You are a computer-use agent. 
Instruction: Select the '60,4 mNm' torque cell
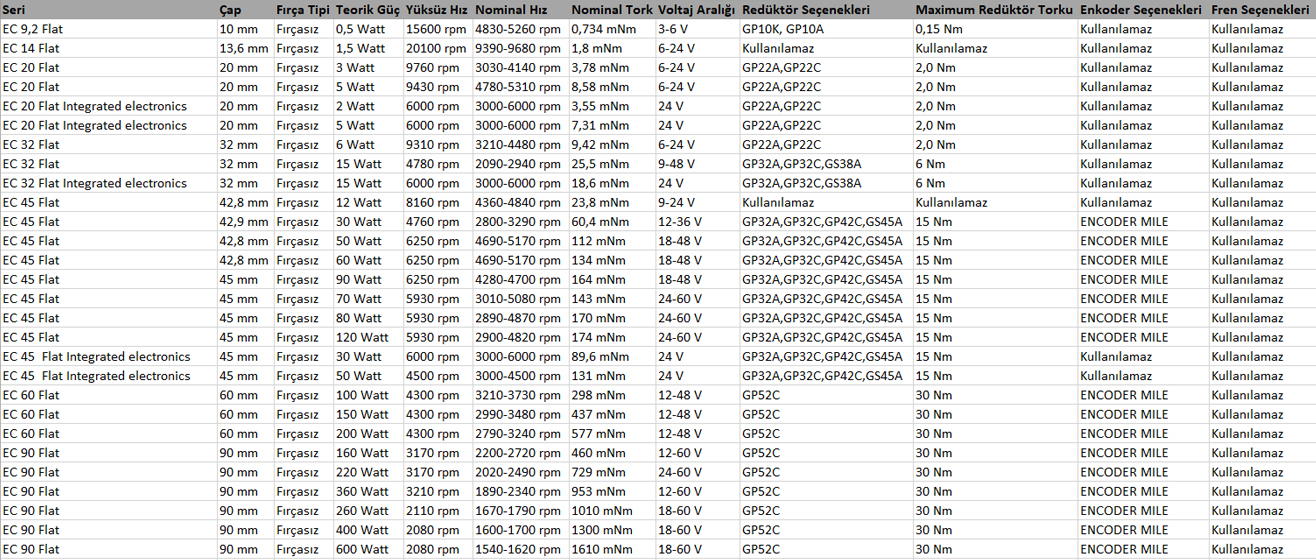click(612, 221)
